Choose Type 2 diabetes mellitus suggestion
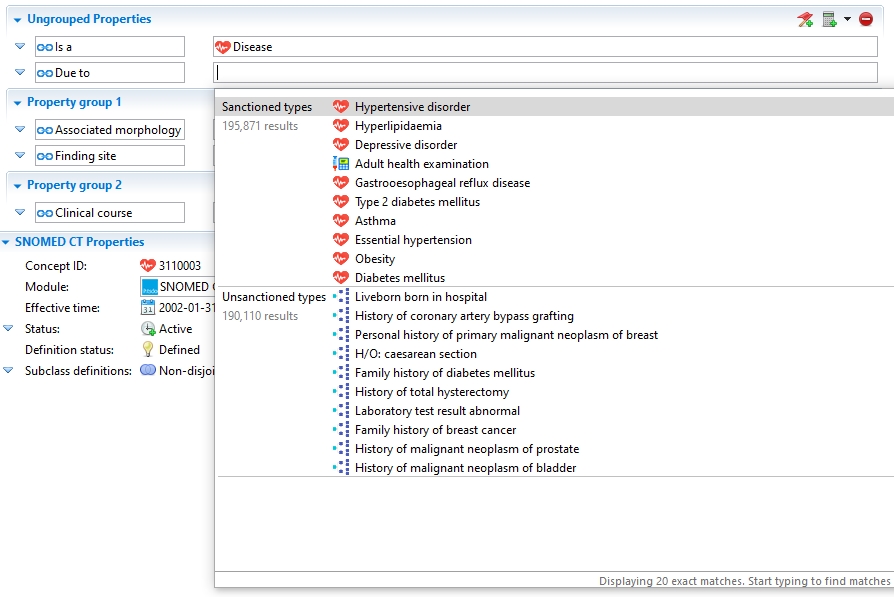Viewport: 894px width, 597px height. pyautogui.click(x=417, y=202)
